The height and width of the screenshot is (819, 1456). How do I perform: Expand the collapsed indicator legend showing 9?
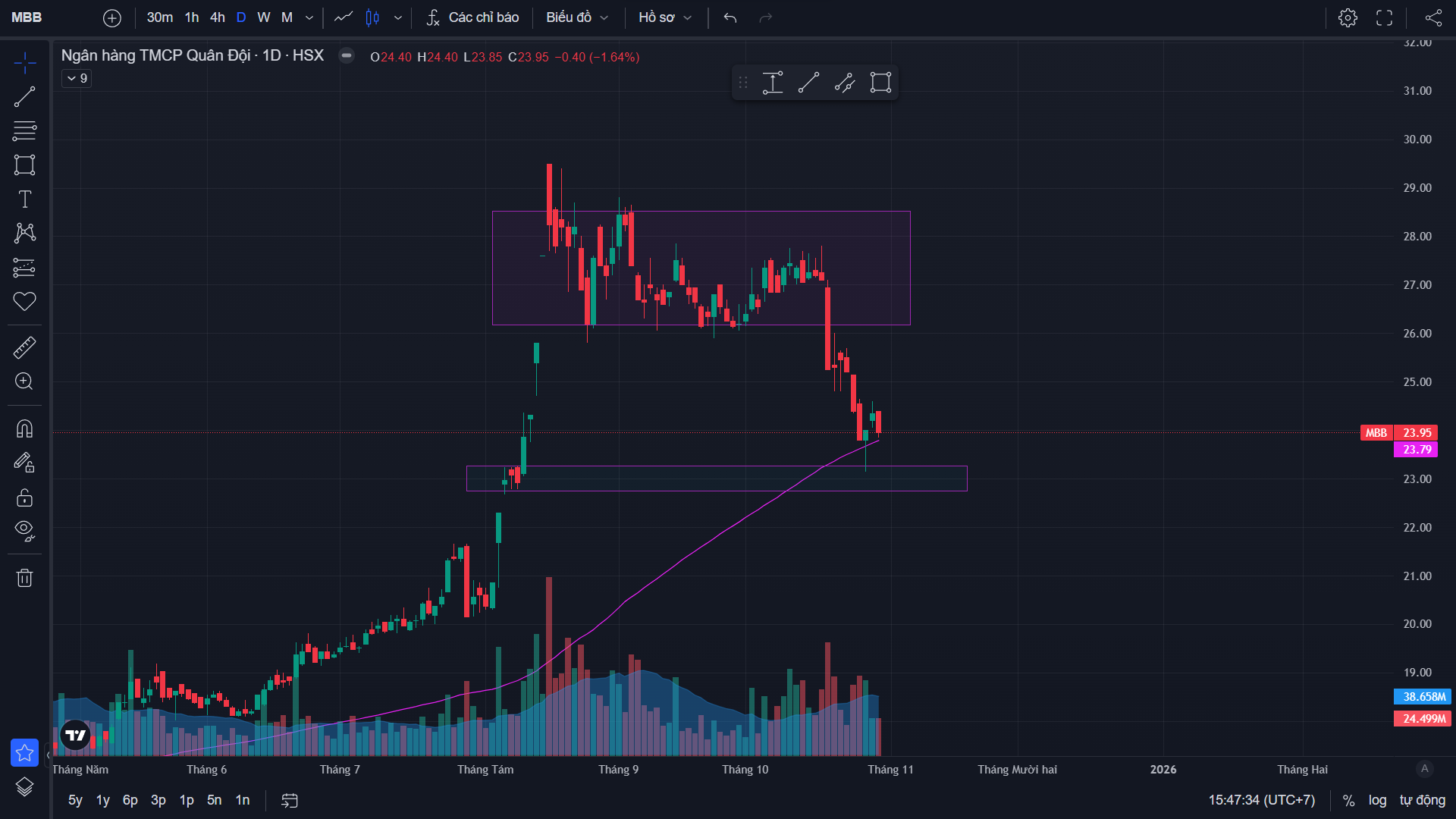click(77, 78)
